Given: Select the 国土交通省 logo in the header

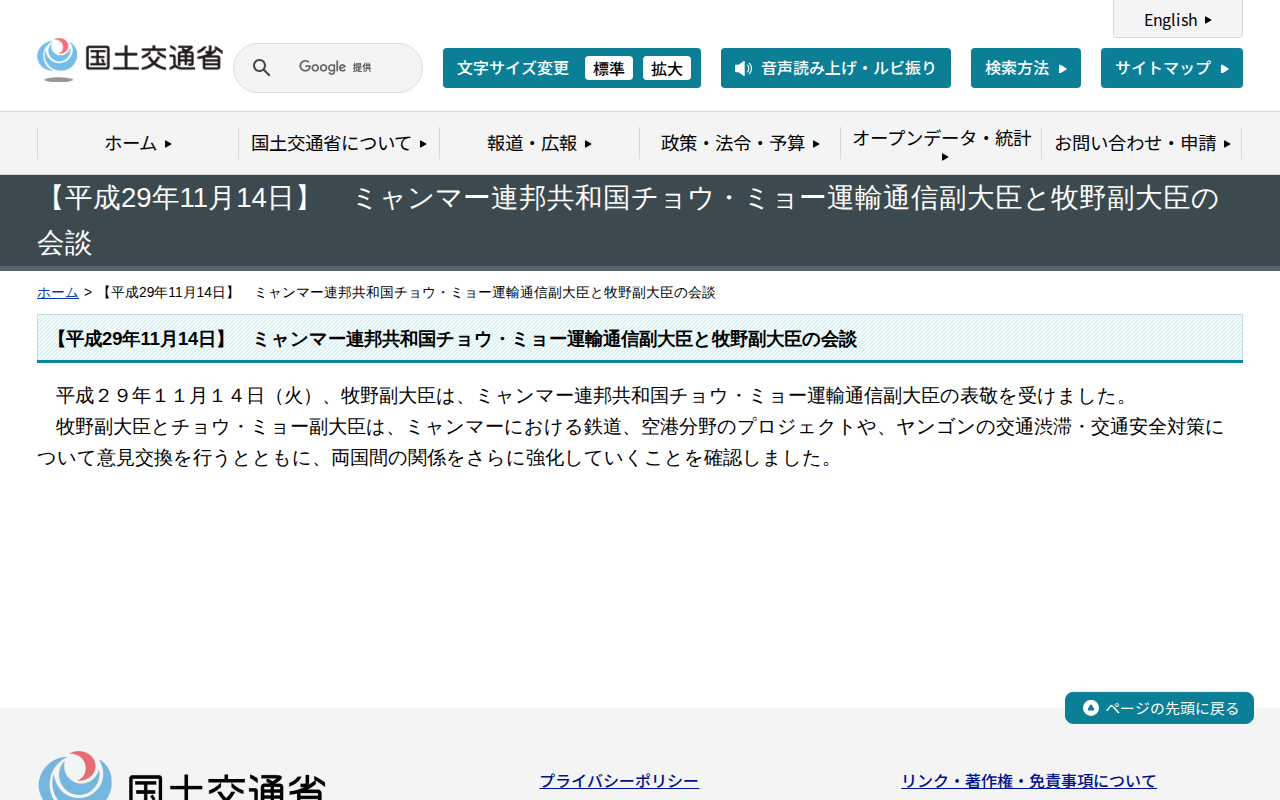Looking at the screenshot, I should click(x=130, y=57).
